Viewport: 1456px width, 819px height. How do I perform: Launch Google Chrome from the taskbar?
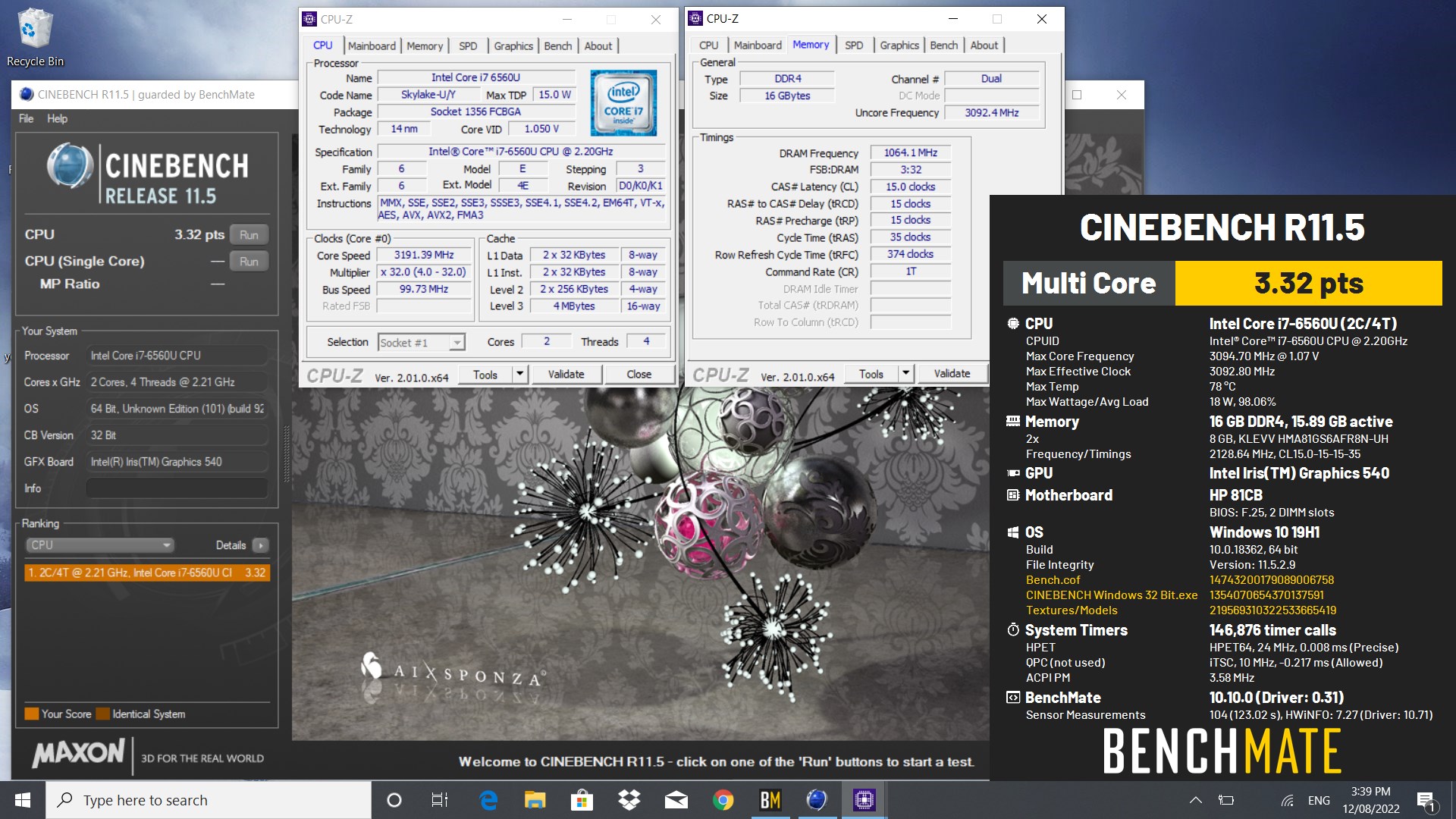click(x=723, y=800)
